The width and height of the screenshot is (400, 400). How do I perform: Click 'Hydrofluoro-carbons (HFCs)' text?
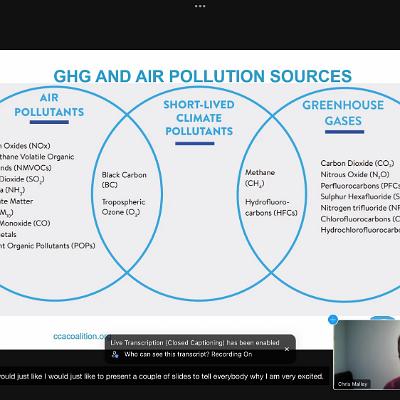tap(271, 208)
